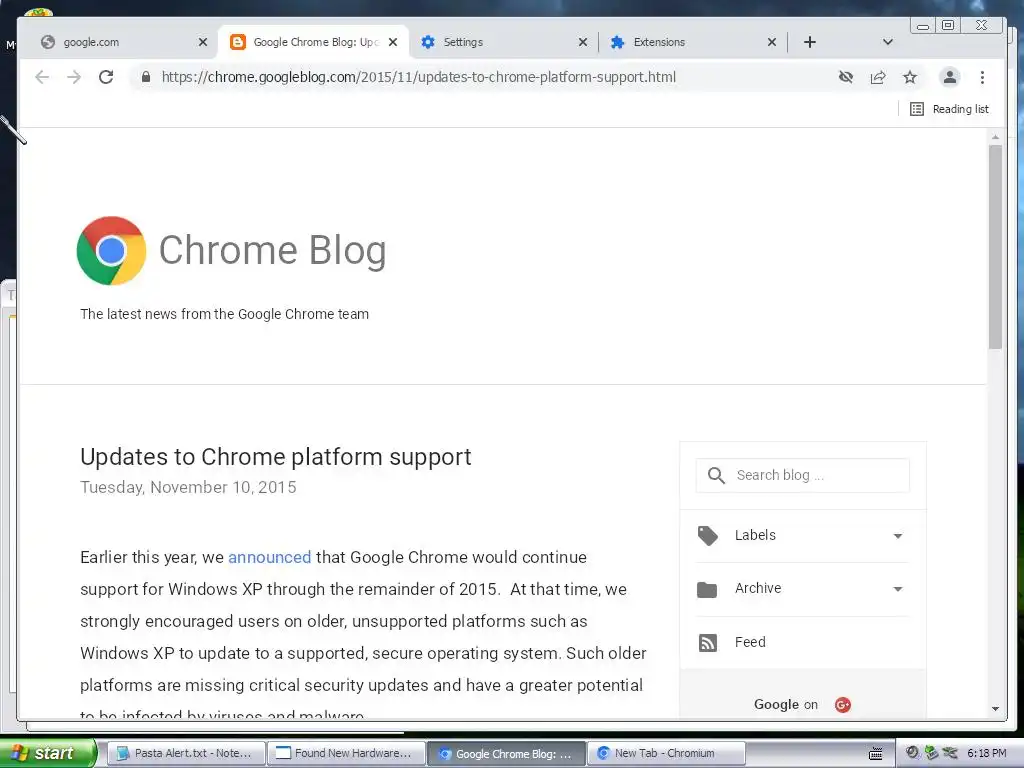Close the Settings tab
Image resolution: width=1024 pixels, height=768 pixels.
pyautogui.click(x=583, y=42)
